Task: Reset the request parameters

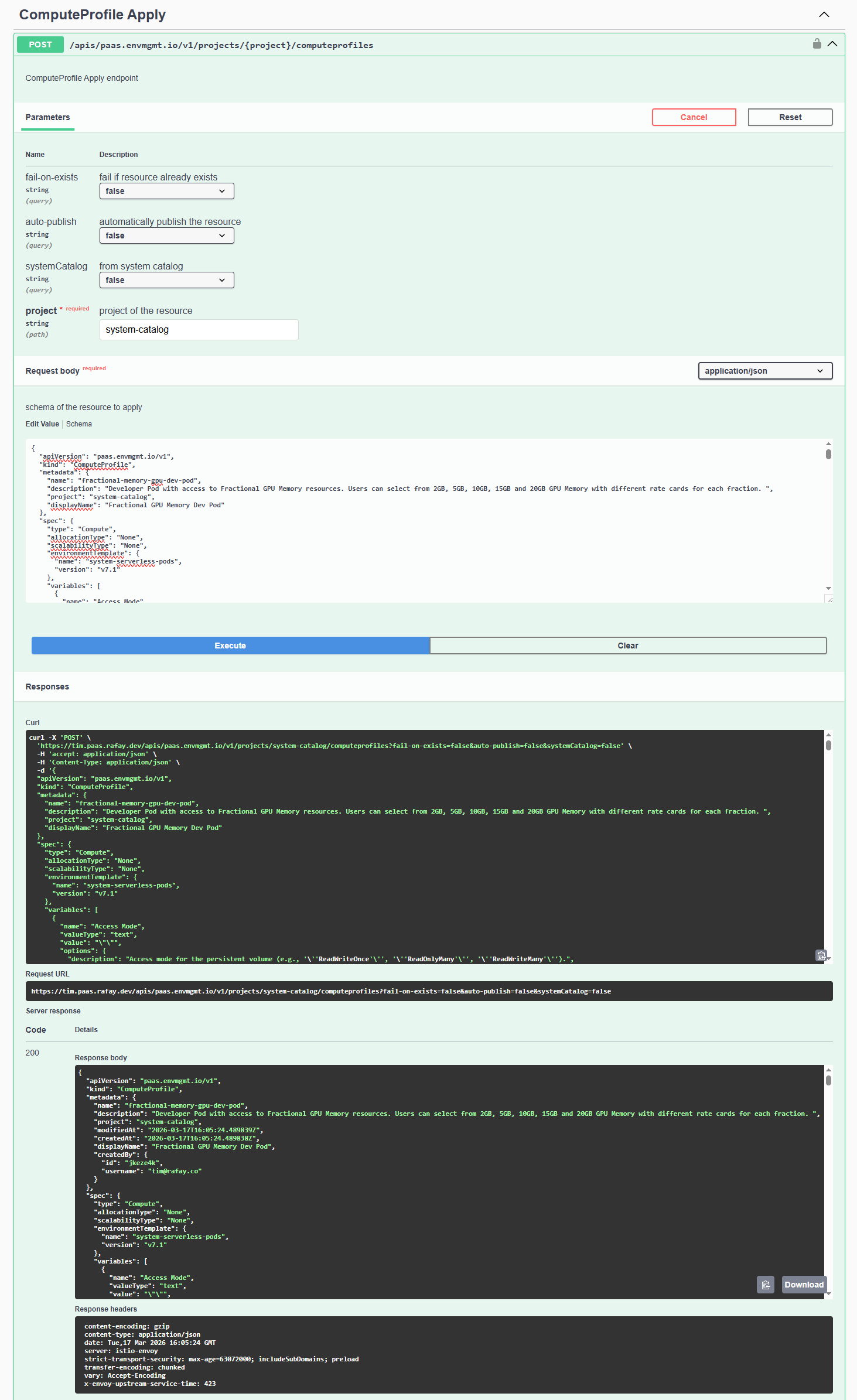Action: pos(790,117)
